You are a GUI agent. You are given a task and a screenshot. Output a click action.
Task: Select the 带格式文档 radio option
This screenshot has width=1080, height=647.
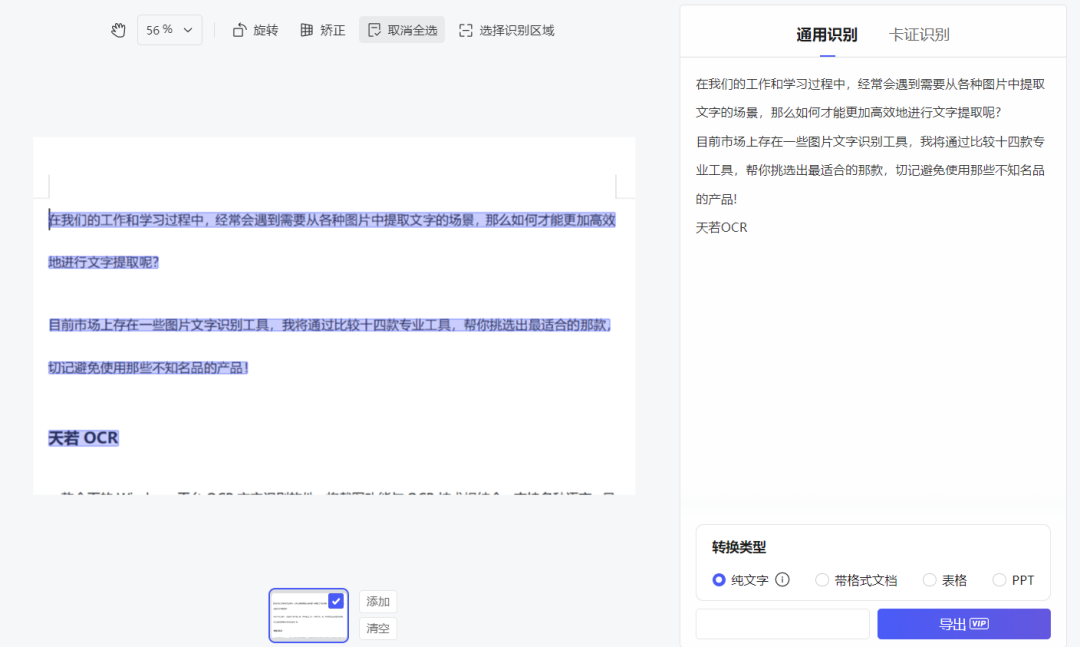point(822,580)
